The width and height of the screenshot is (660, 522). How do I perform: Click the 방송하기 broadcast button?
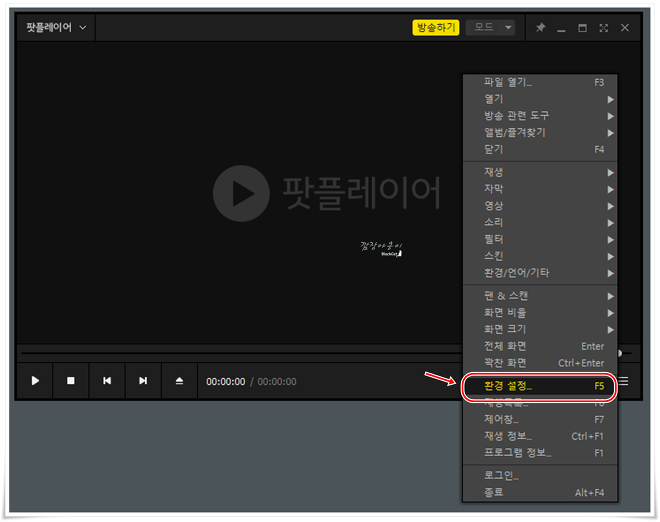(436, 28)
